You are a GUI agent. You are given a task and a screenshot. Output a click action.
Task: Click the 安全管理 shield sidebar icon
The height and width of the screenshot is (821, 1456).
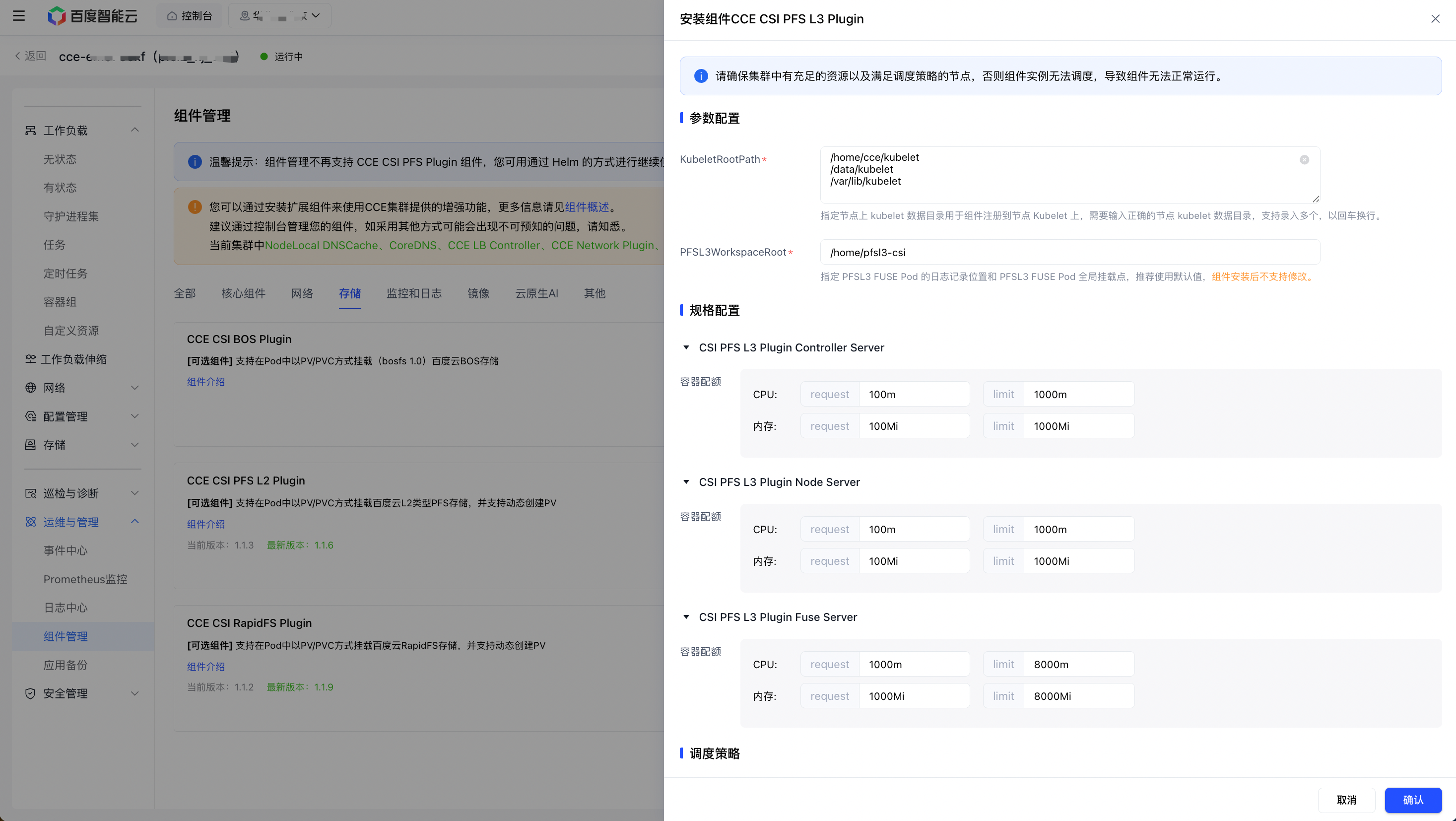pos(31,693)
